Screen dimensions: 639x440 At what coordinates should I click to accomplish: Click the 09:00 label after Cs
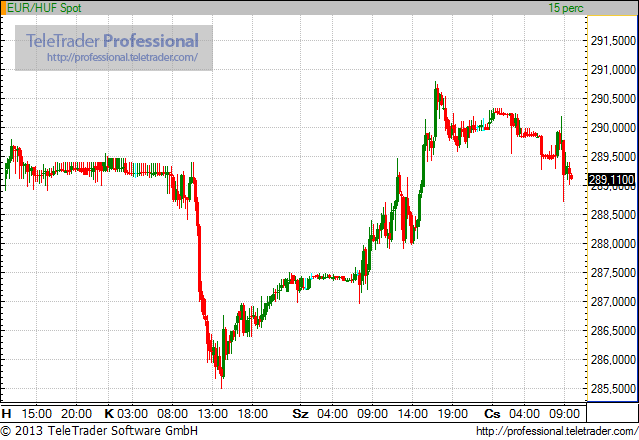pyautogui.click(x=564, y=414)
